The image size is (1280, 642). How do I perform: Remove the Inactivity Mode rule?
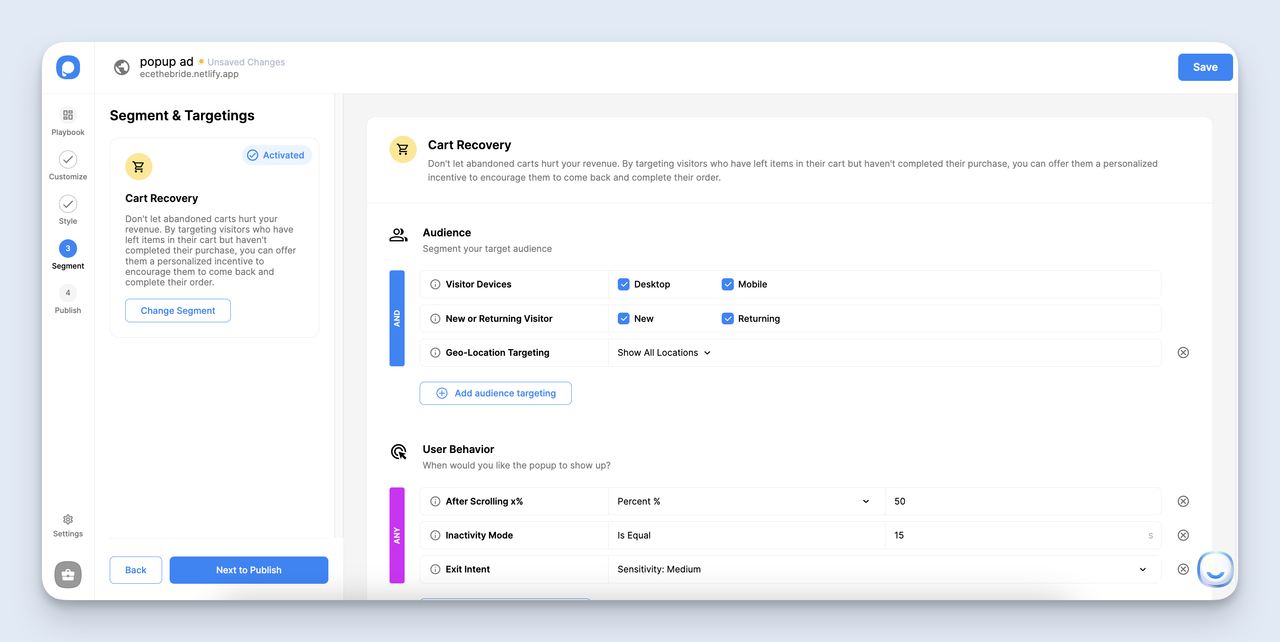coord(1183,536)
